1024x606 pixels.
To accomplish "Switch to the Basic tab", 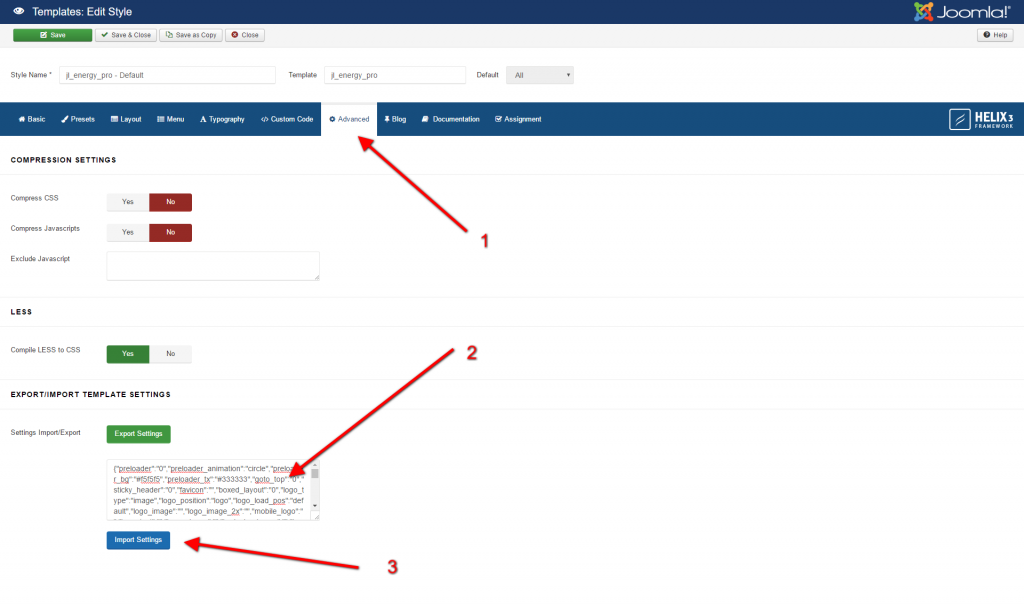I will pos(31,118).
